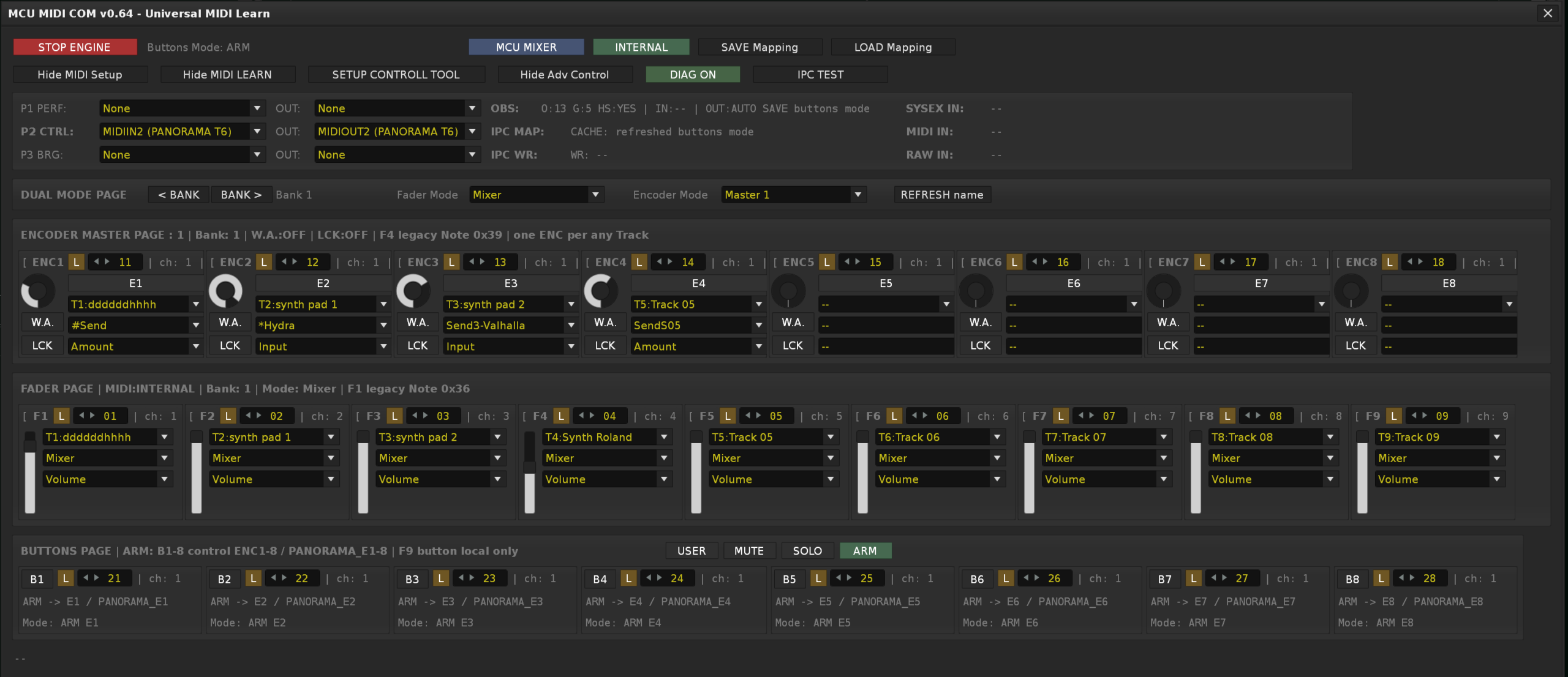Viewport: 1568px width, 677px height.
Task: Open the P2 CTRL MIDIOUT2 output dropdown
Action: click(x=397, y=131)
